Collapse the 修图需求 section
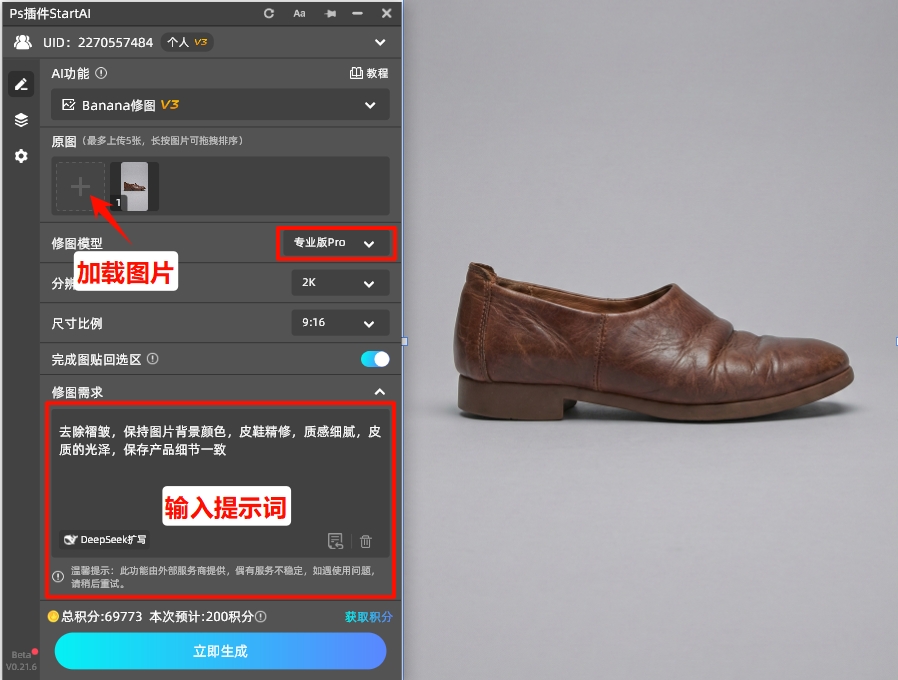Screen dimensions: 898x680 tap(378, 391)
